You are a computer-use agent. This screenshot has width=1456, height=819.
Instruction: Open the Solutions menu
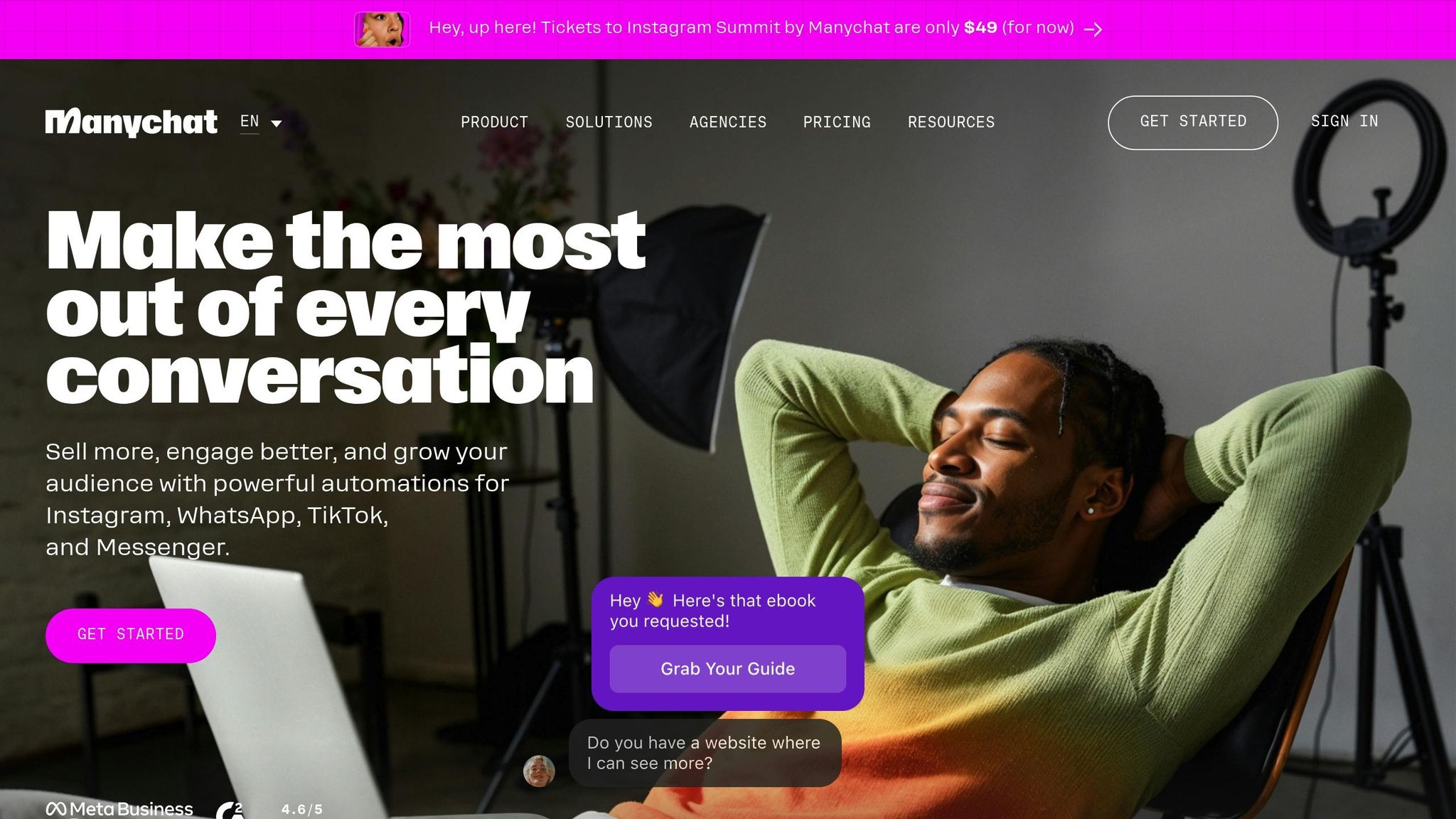pos(609,122)
